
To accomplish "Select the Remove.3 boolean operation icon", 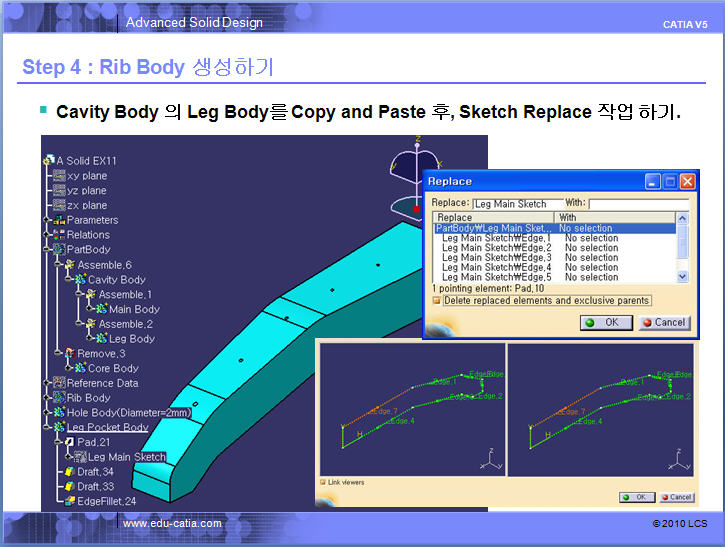I will coord(69,353).
